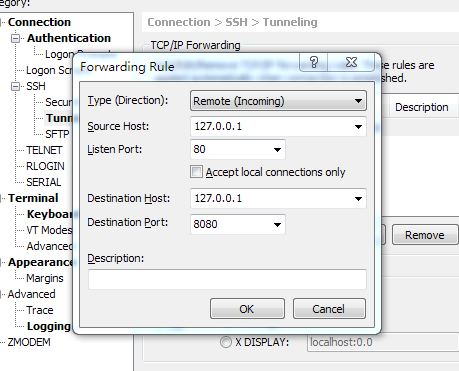The height and width of the screenshot is (371, 459).
Task: Select Logging under Advanced
Action: [49, 326]
